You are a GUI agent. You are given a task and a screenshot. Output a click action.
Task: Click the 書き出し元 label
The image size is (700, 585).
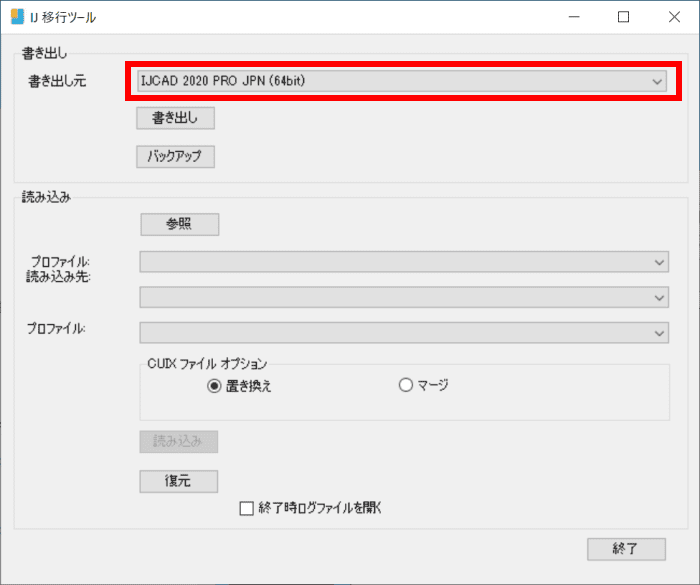click(57, 81)
